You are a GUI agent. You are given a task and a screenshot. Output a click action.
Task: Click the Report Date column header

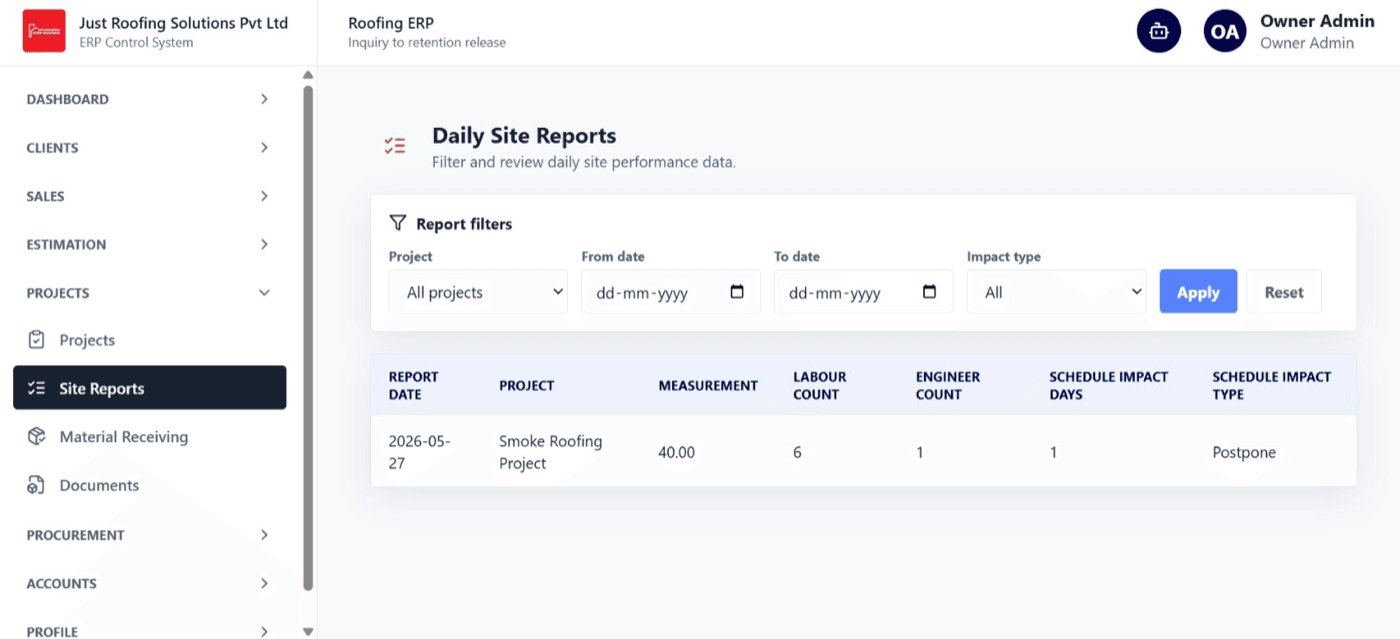point(413,385)
